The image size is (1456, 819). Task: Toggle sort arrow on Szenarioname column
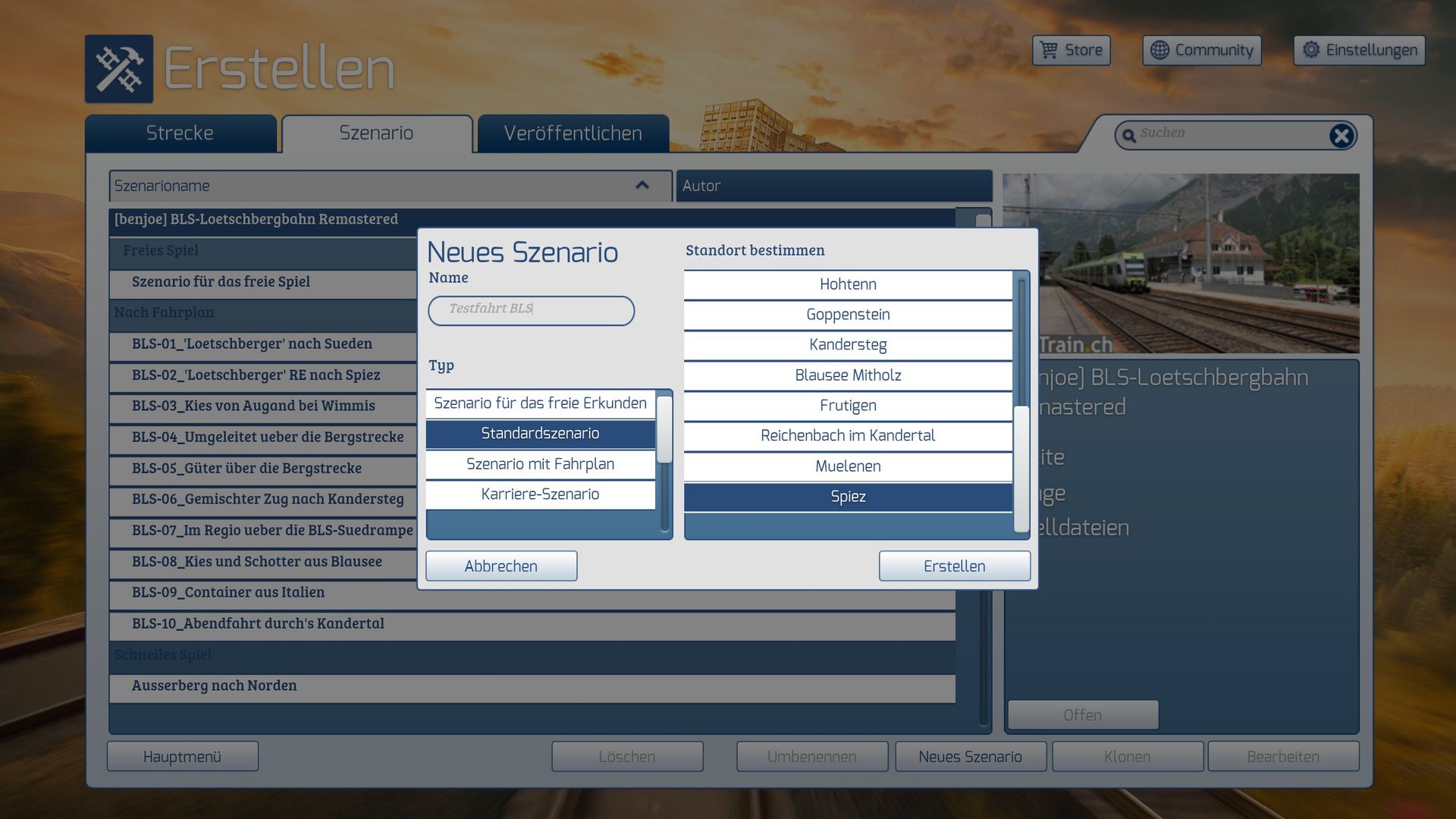(642, 186)
